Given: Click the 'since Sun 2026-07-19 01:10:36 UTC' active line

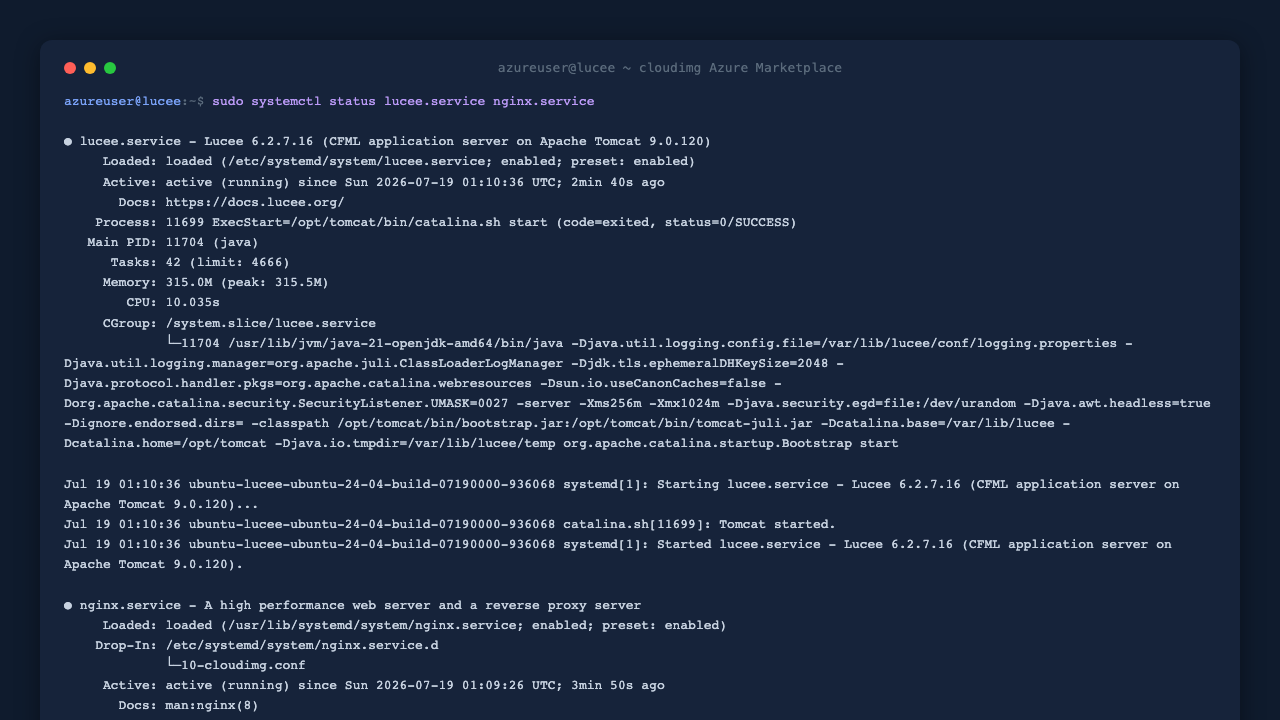Looking at the screenshot, I should 383,182.
